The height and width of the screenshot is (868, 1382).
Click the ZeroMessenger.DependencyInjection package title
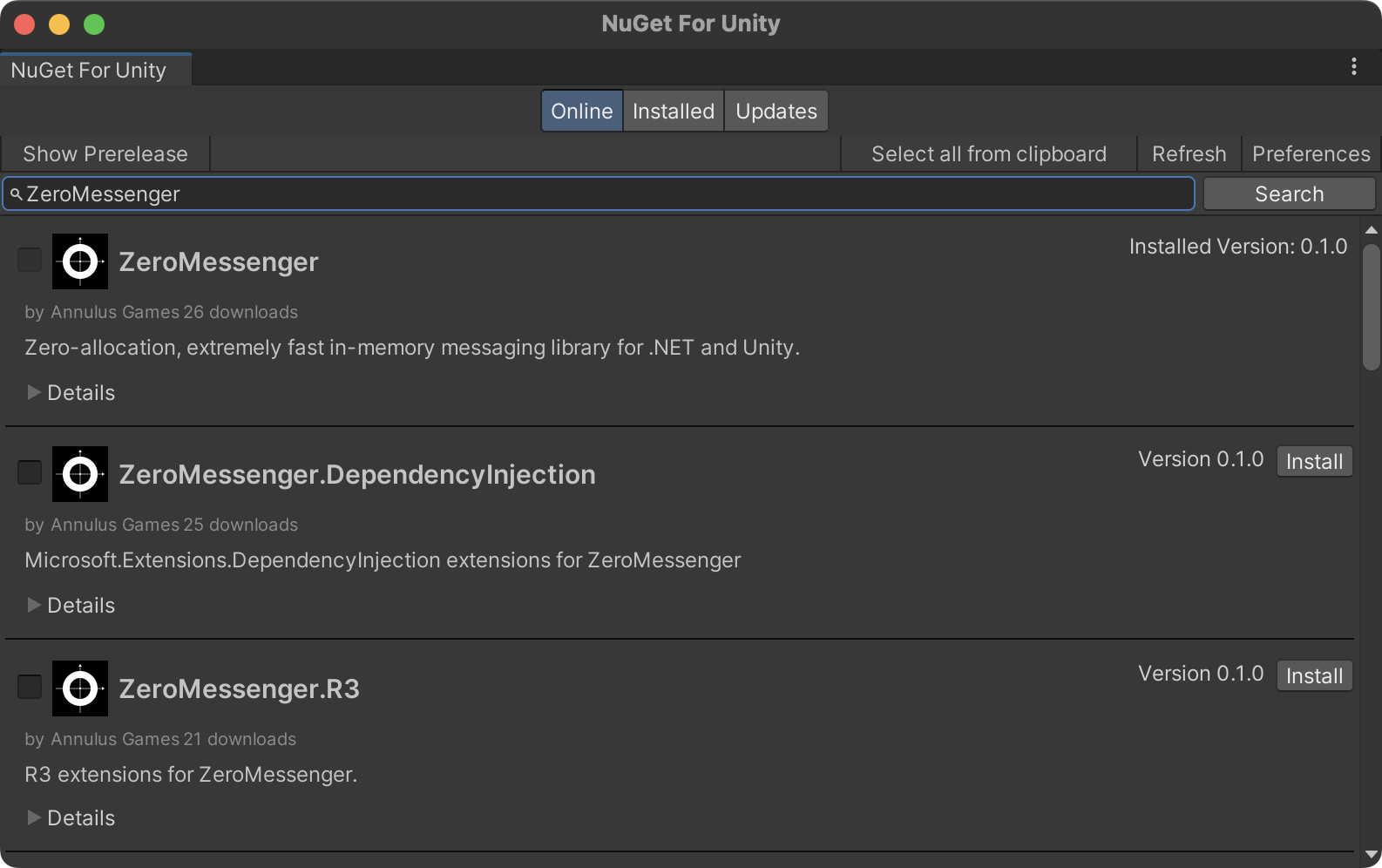pyautogui.click(x=357, y=475)
